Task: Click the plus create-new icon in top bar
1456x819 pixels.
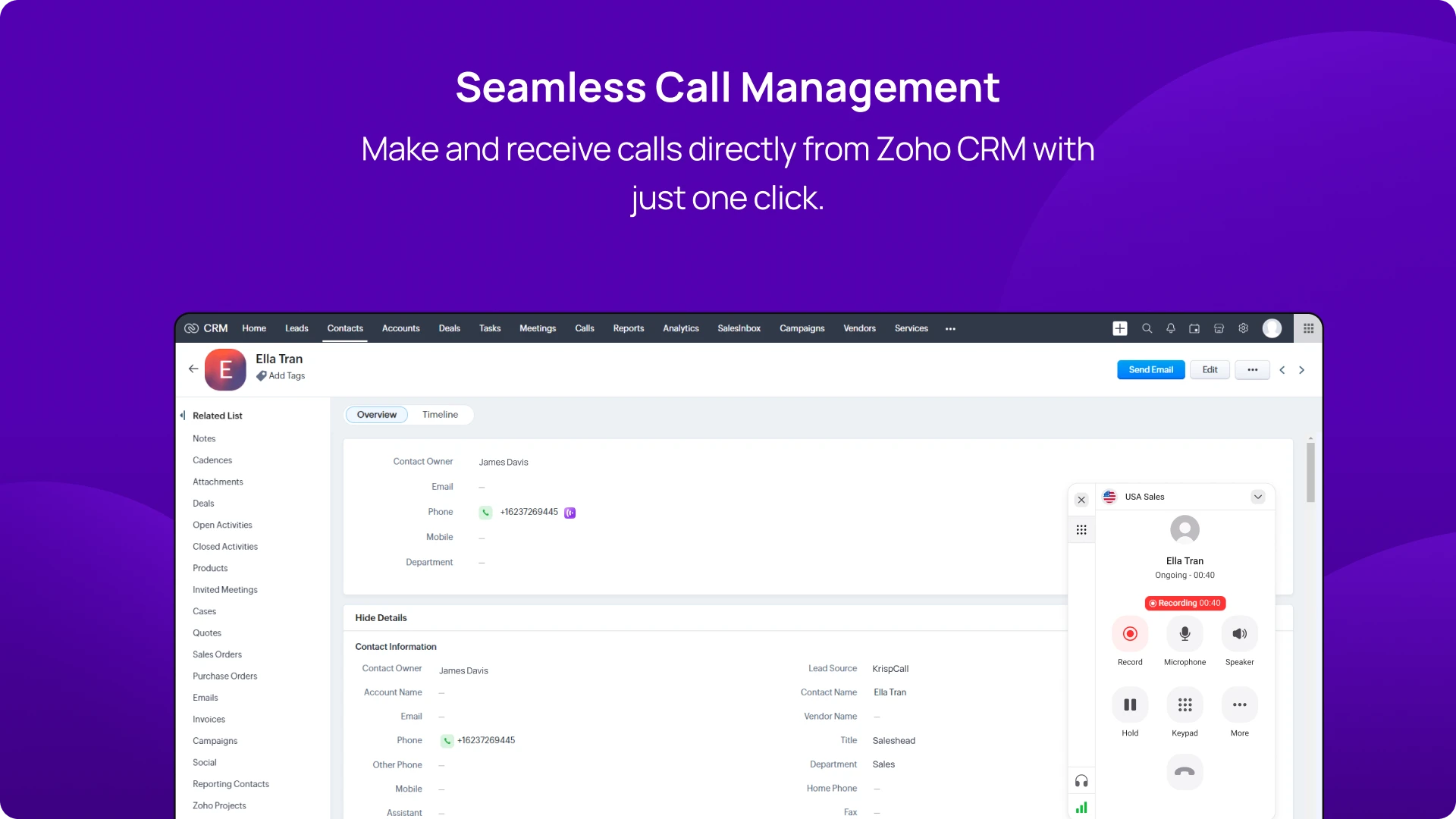Action: 1120,328
